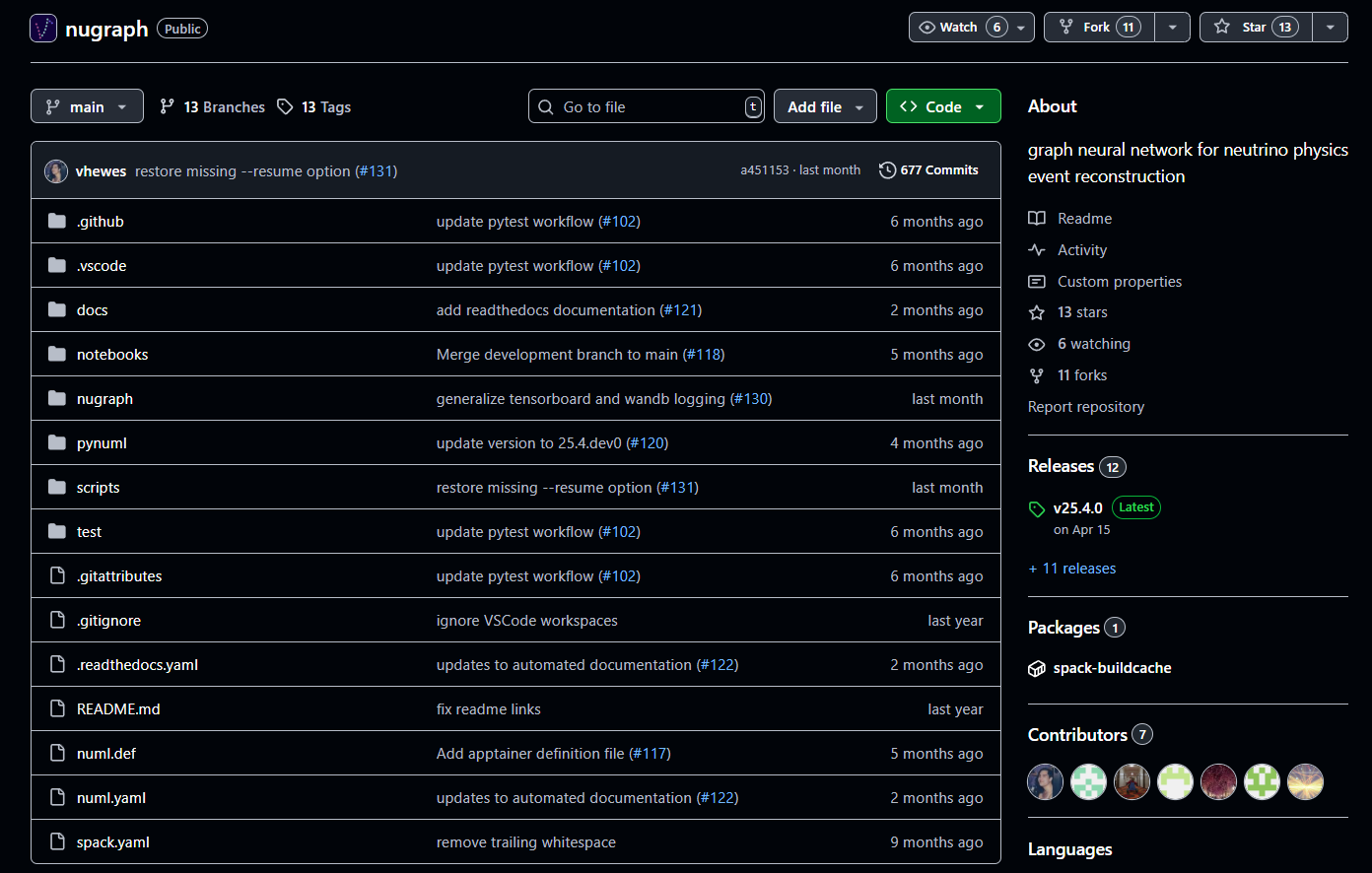Follow the + 11 releases link
The width and height of the screenshot is (1372, 873).
pyautogui.click(x=1071, y=568)
